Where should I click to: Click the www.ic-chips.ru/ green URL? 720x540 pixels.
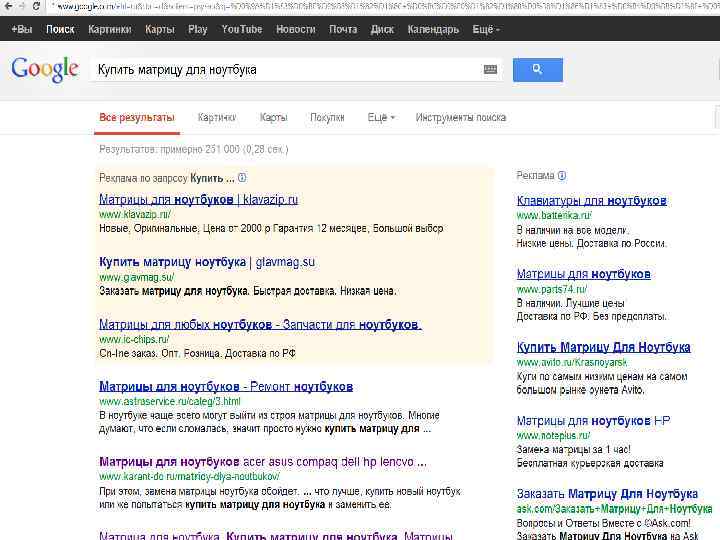point(134,339)
